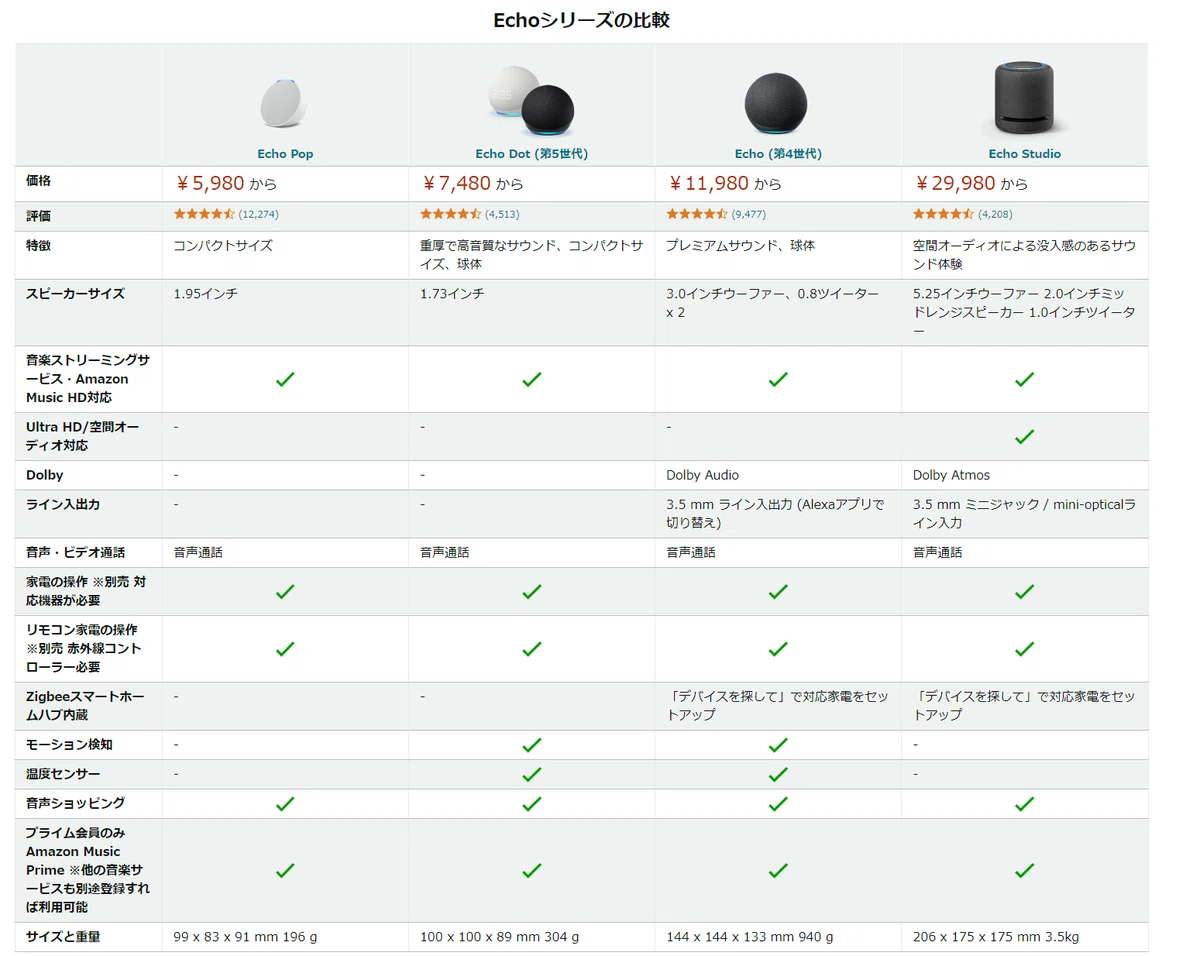The height and width of the screenshot is (956, 1200).
Task: Click the ￥29,980 price
Action: click(x=956, y=184)
